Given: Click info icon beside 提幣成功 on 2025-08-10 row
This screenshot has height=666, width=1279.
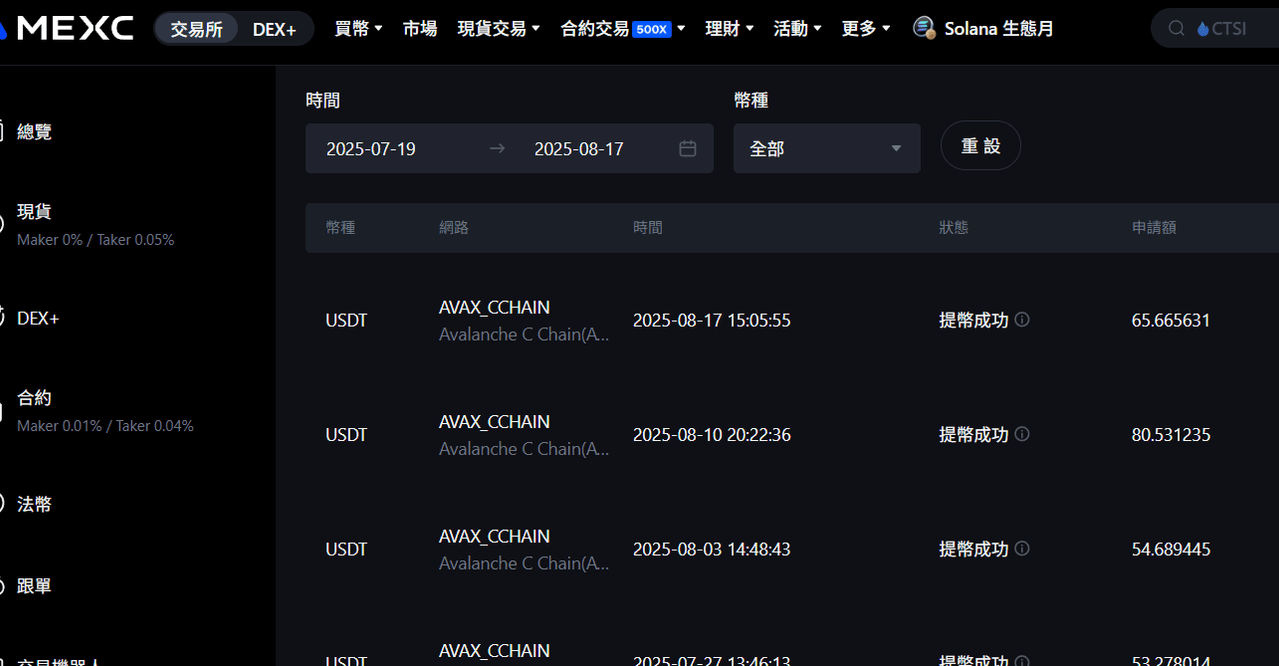Looking at the screenshot, I should [1022, 434].
